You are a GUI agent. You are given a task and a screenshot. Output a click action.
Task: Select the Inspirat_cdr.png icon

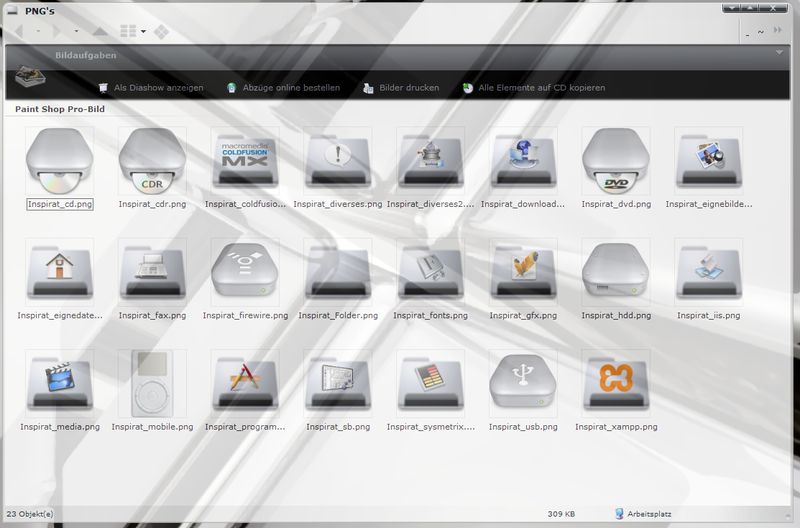(152, 160)
